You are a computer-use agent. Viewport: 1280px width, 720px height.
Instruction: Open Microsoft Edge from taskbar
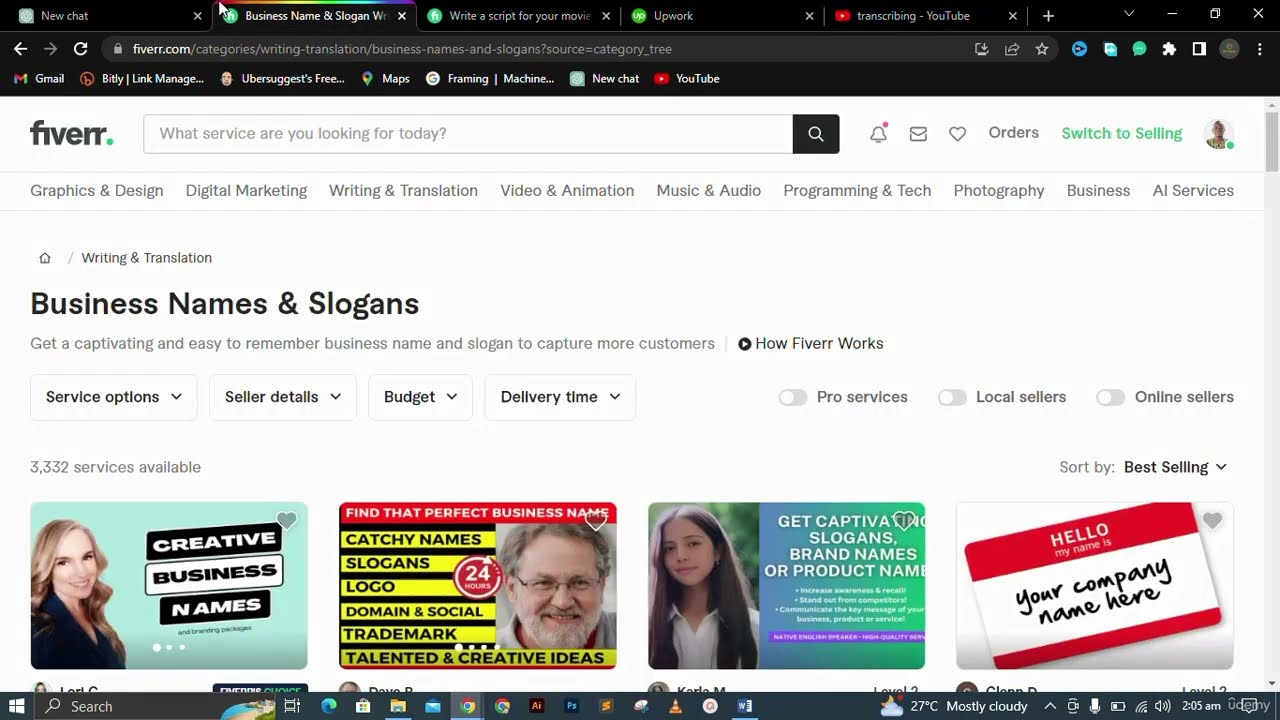pos(329,706)
